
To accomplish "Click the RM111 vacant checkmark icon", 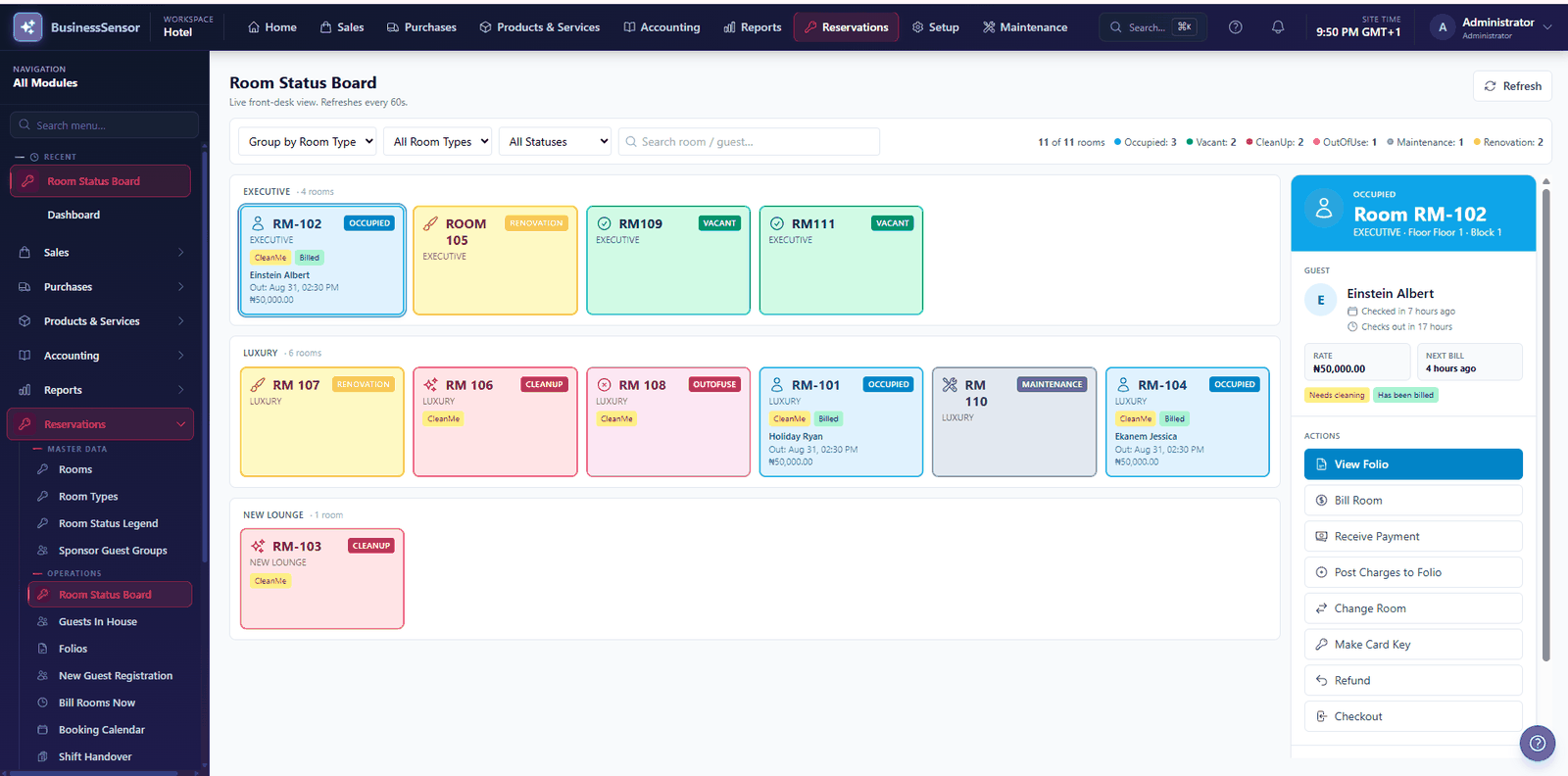I will (x=777, y=223).
